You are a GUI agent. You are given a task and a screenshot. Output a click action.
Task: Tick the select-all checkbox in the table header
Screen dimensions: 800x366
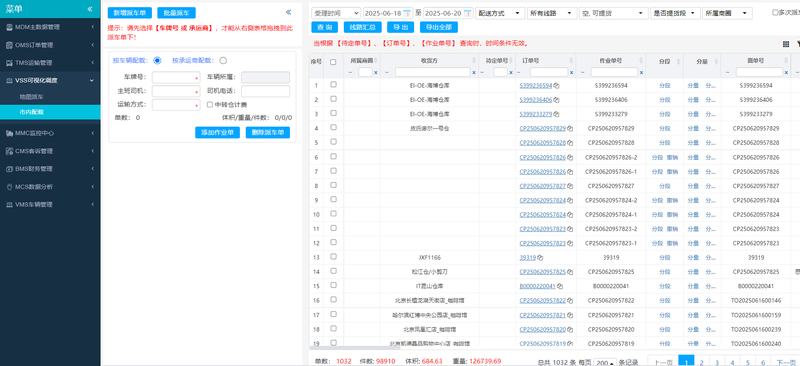point(333,62)
